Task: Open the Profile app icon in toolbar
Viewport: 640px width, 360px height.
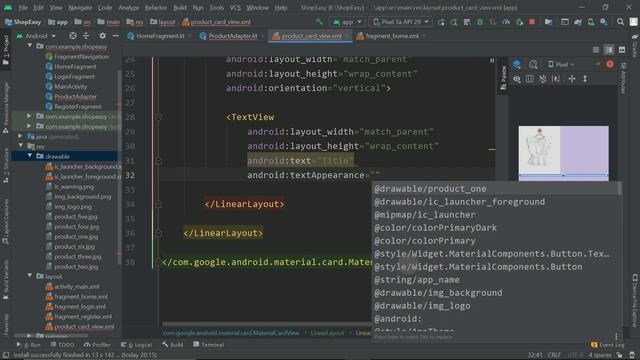Action: [506, 22]
